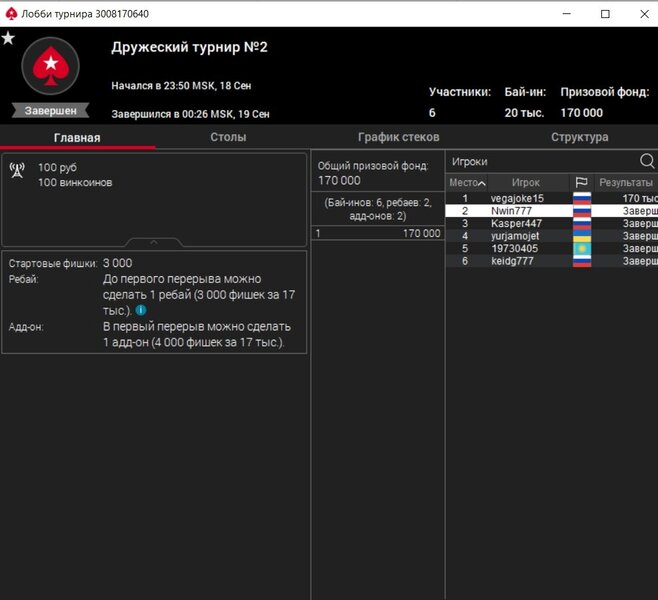Image resolution: width=658 pixels, height=600 pixels.
Task: Switch to the Структура tab
Action: point(579,137)
